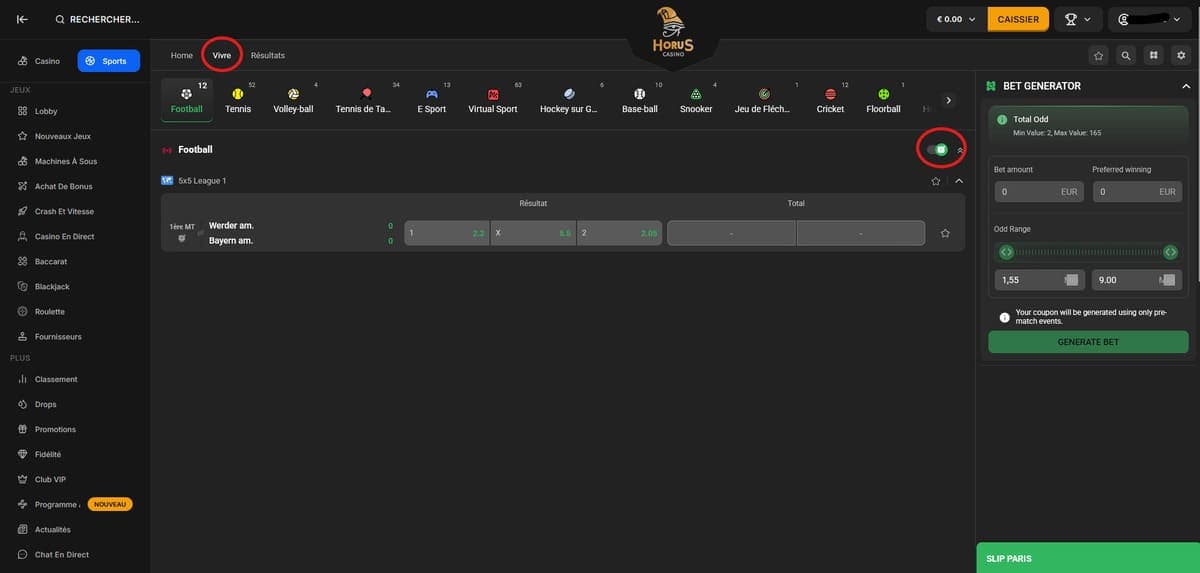Open Fournisseurs in the sidebar
The image size is (1200, 573).
(58, 336)
